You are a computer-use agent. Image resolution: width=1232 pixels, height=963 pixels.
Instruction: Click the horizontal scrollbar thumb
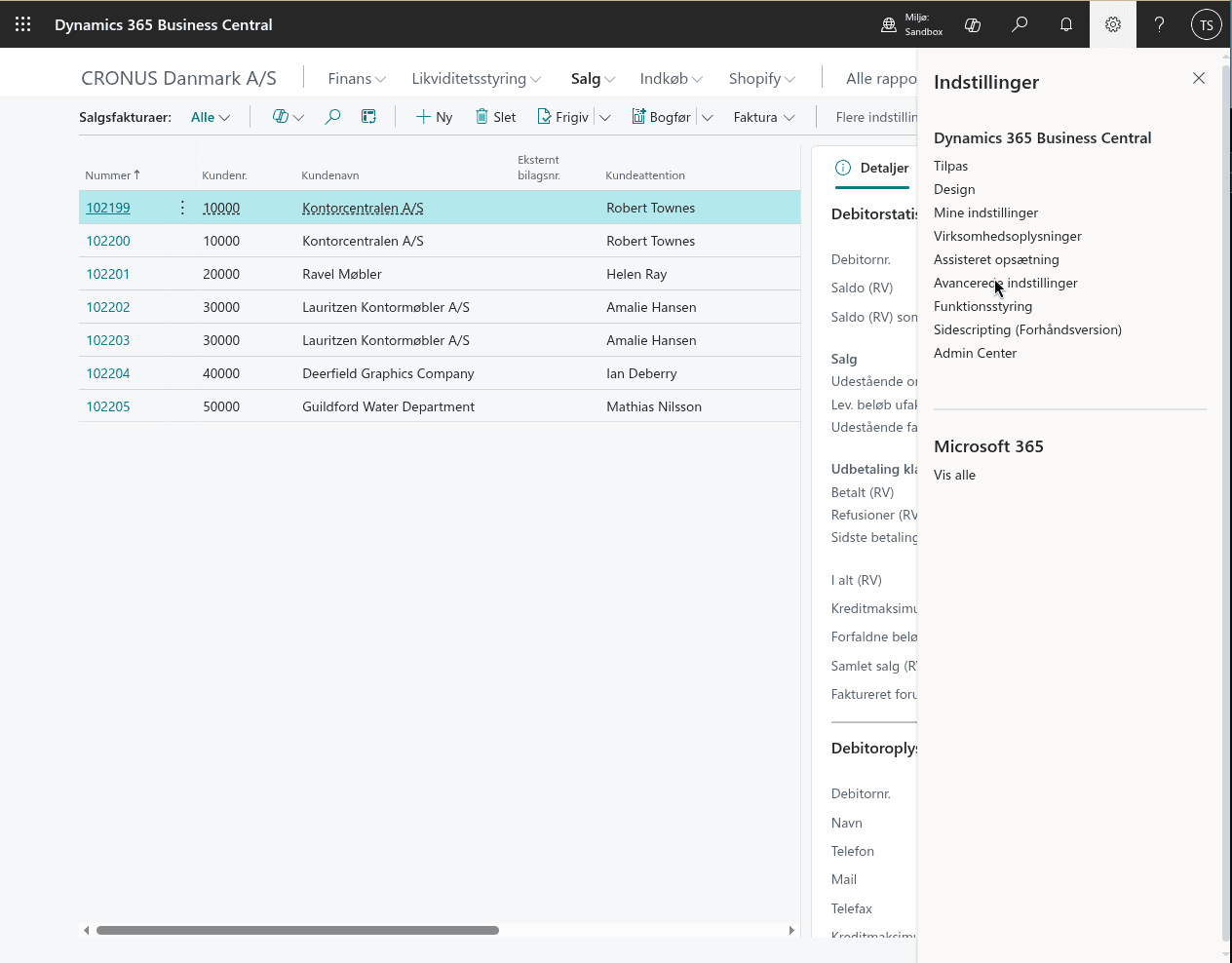coord(297,930)
